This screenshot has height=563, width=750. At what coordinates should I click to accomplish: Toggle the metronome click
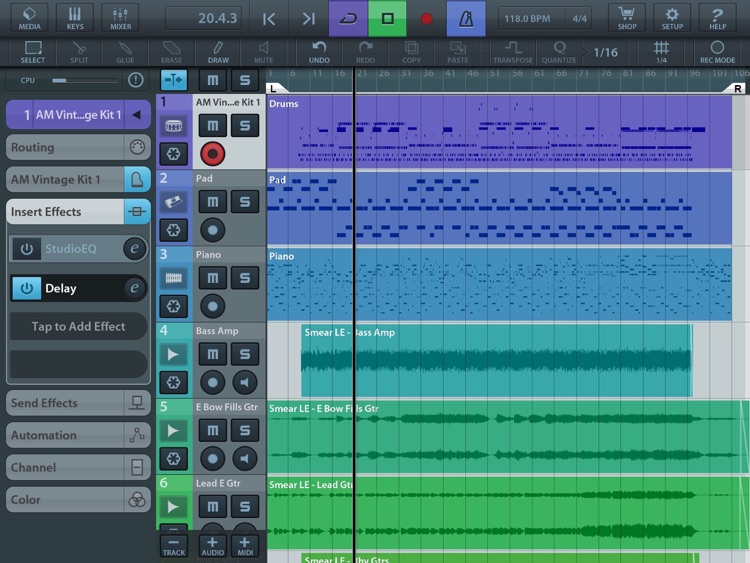(466, 19)
